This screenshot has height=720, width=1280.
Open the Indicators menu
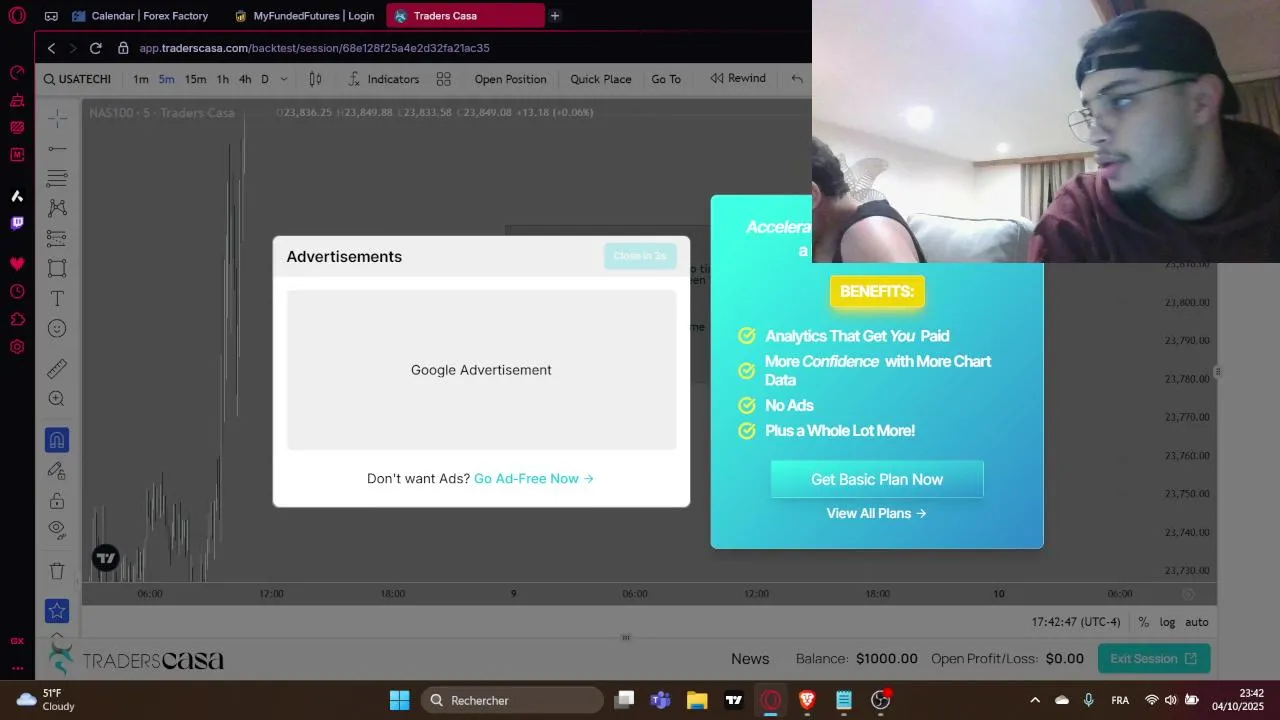pos(384,79)
